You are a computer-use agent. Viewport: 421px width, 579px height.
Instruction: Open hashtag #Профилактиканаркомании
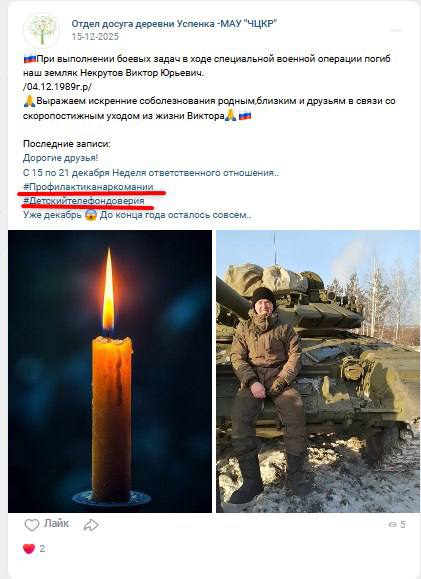(x=88, y=186)
